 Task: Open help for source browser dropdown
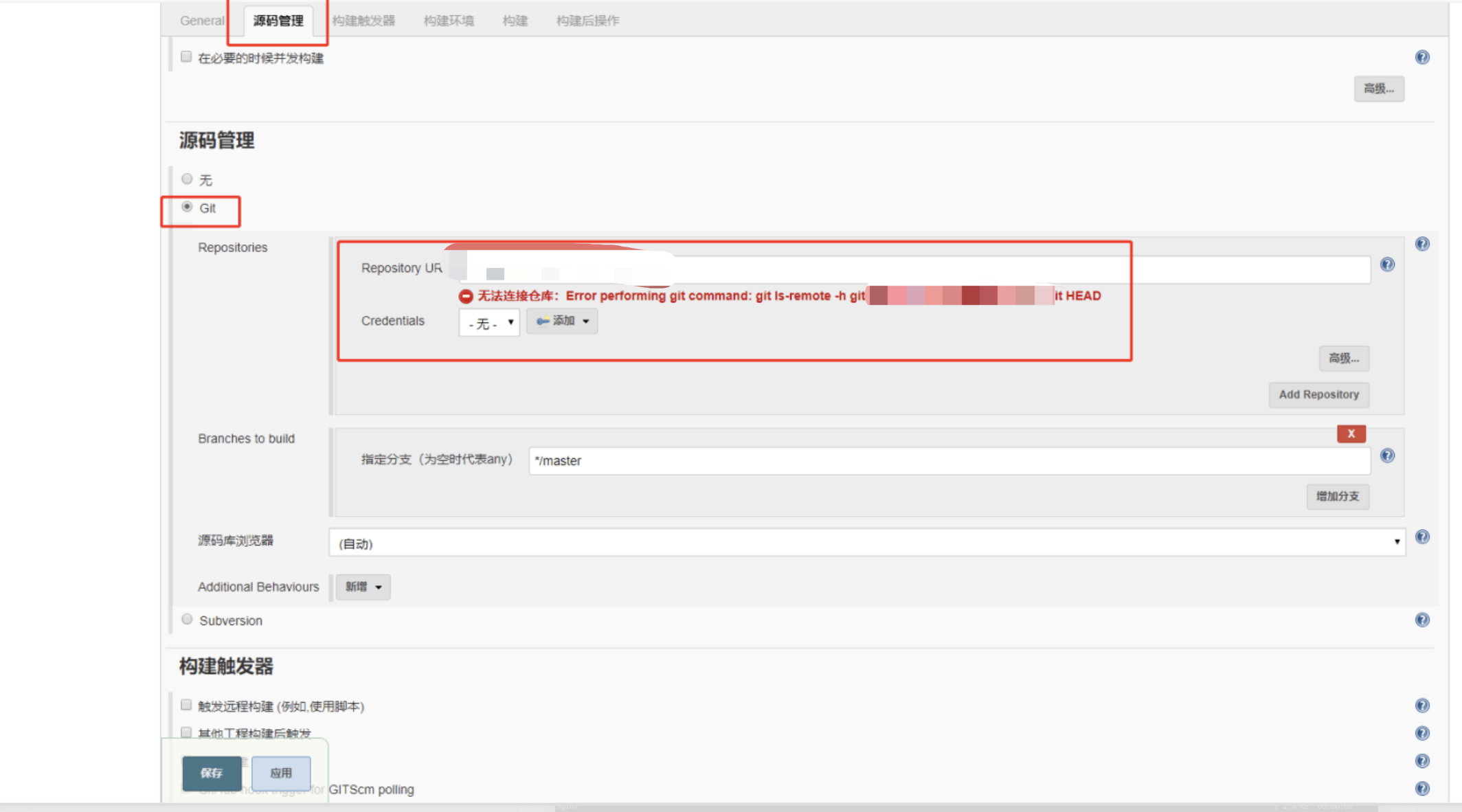[1422, 537]
